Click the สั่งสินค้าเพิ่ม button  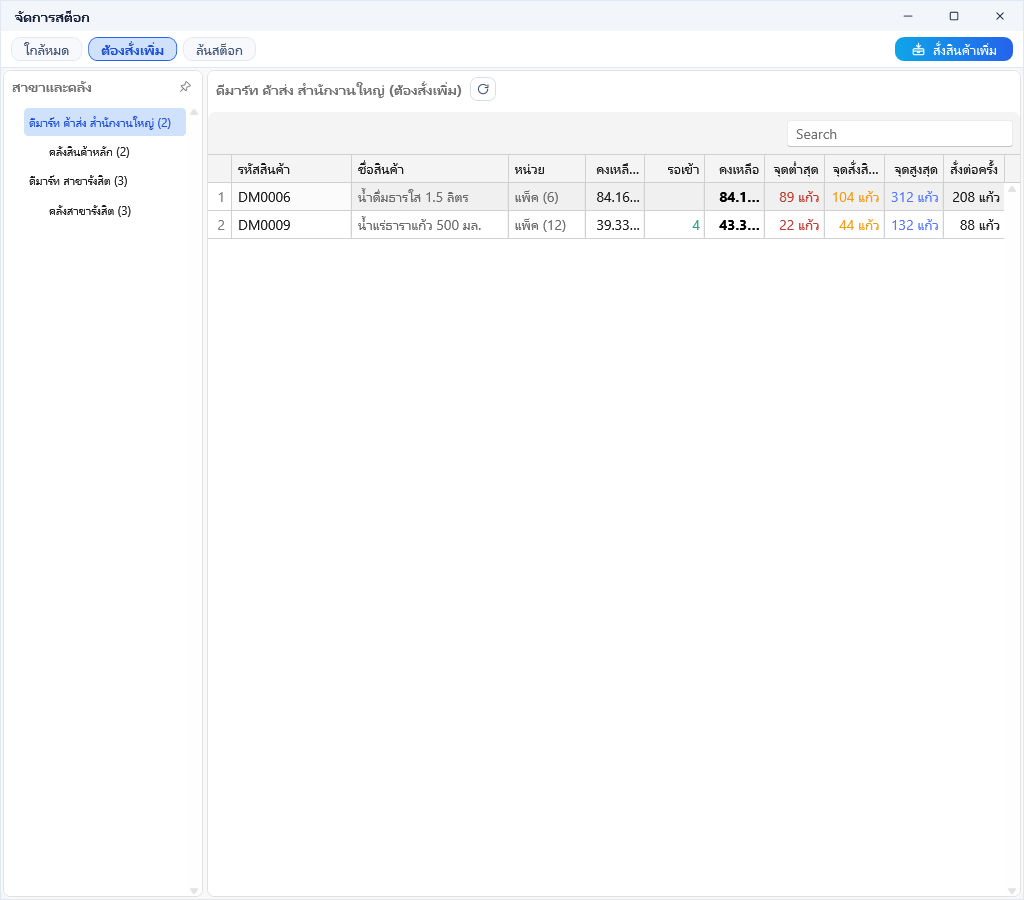(953, 50)
